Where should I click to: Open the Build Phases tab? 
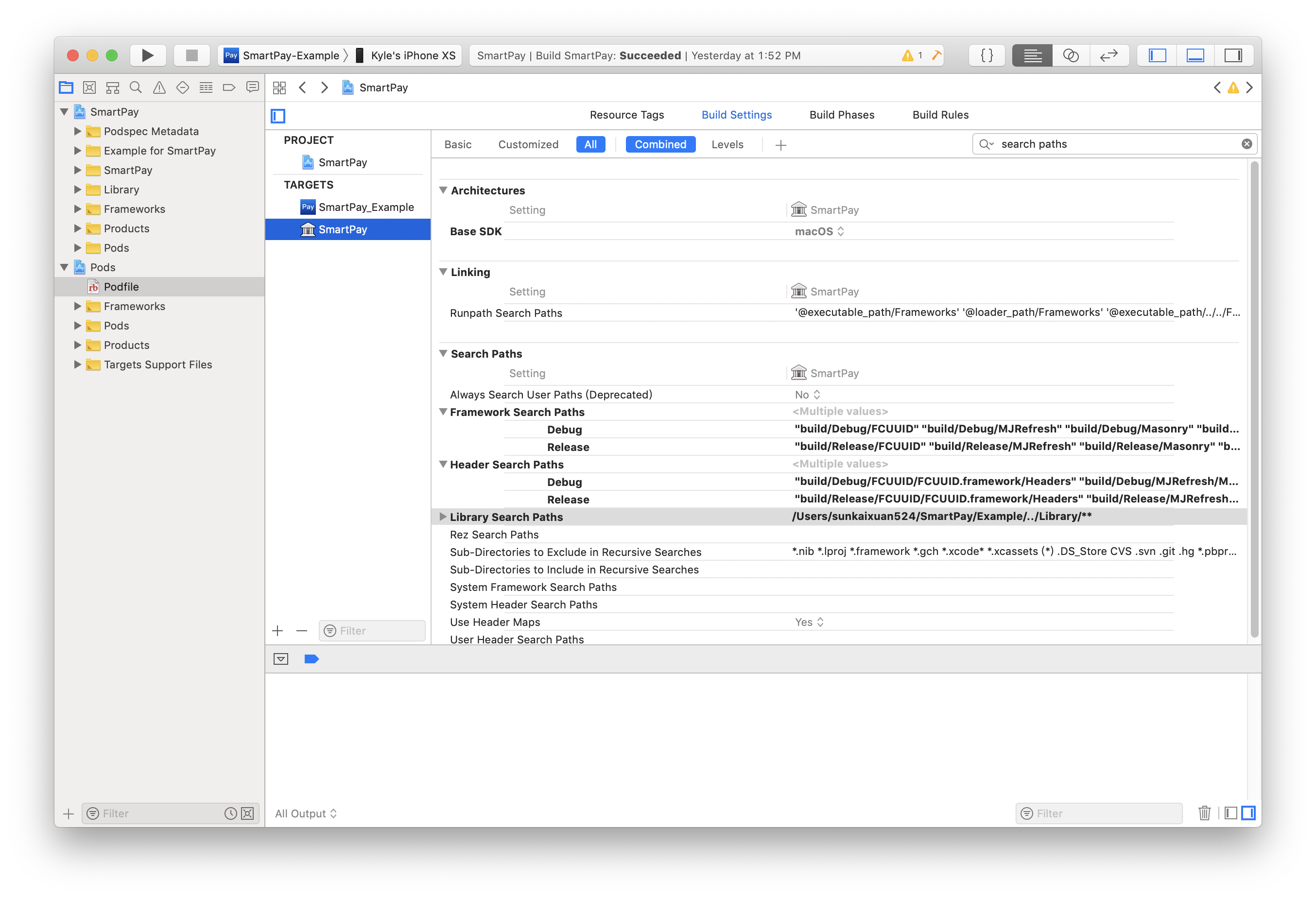tap(842, 115)
